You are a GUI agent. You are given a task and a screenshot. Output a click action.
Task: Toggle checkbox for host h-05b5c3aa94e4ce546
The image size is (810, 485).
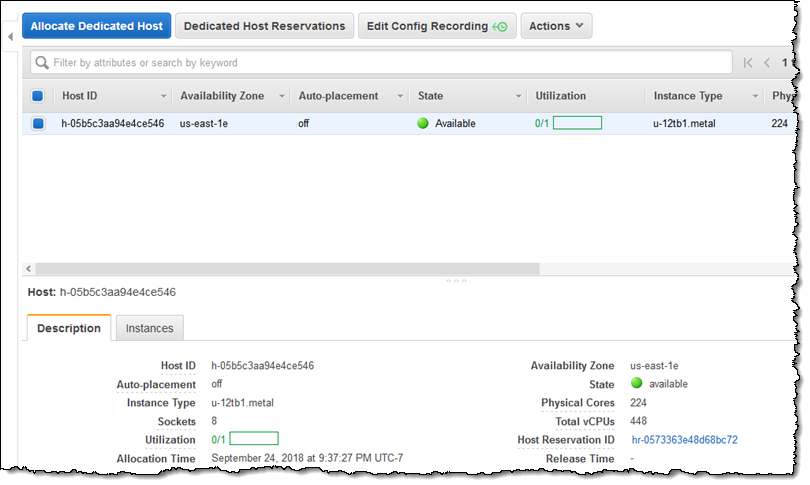coord(38,124)
